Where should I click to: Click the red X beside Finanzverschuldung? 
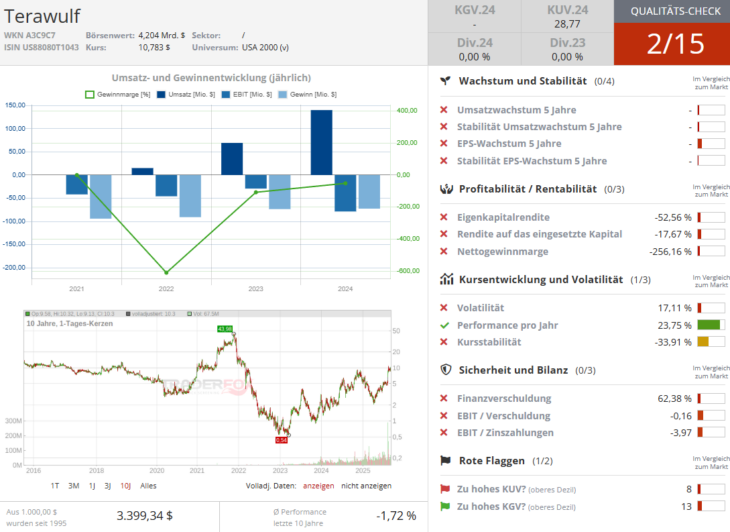(x=444, y=398)
